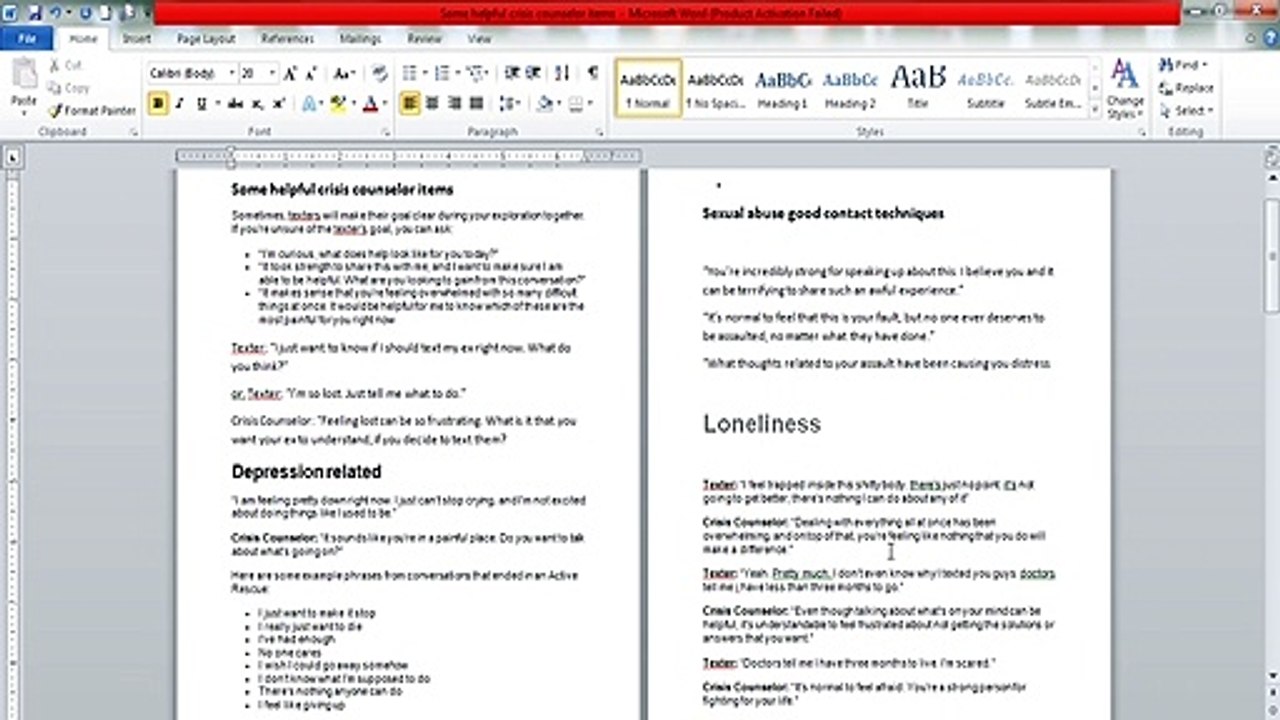Open the font size dropdown
This screenshot has width=1280, height=720.
coord(273,74)
